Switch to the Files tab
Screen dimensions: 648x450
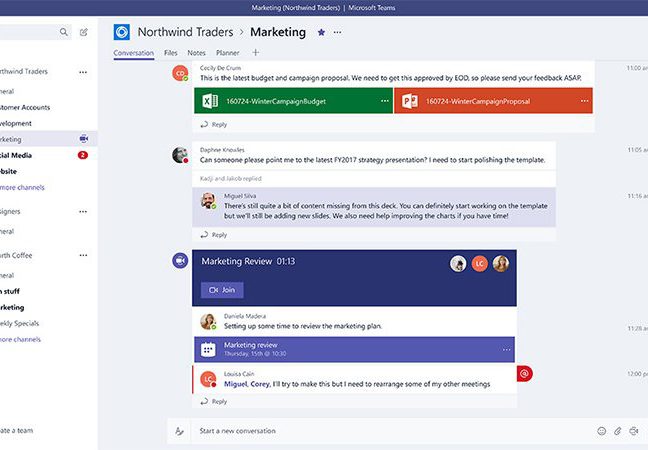click(171, 53)
